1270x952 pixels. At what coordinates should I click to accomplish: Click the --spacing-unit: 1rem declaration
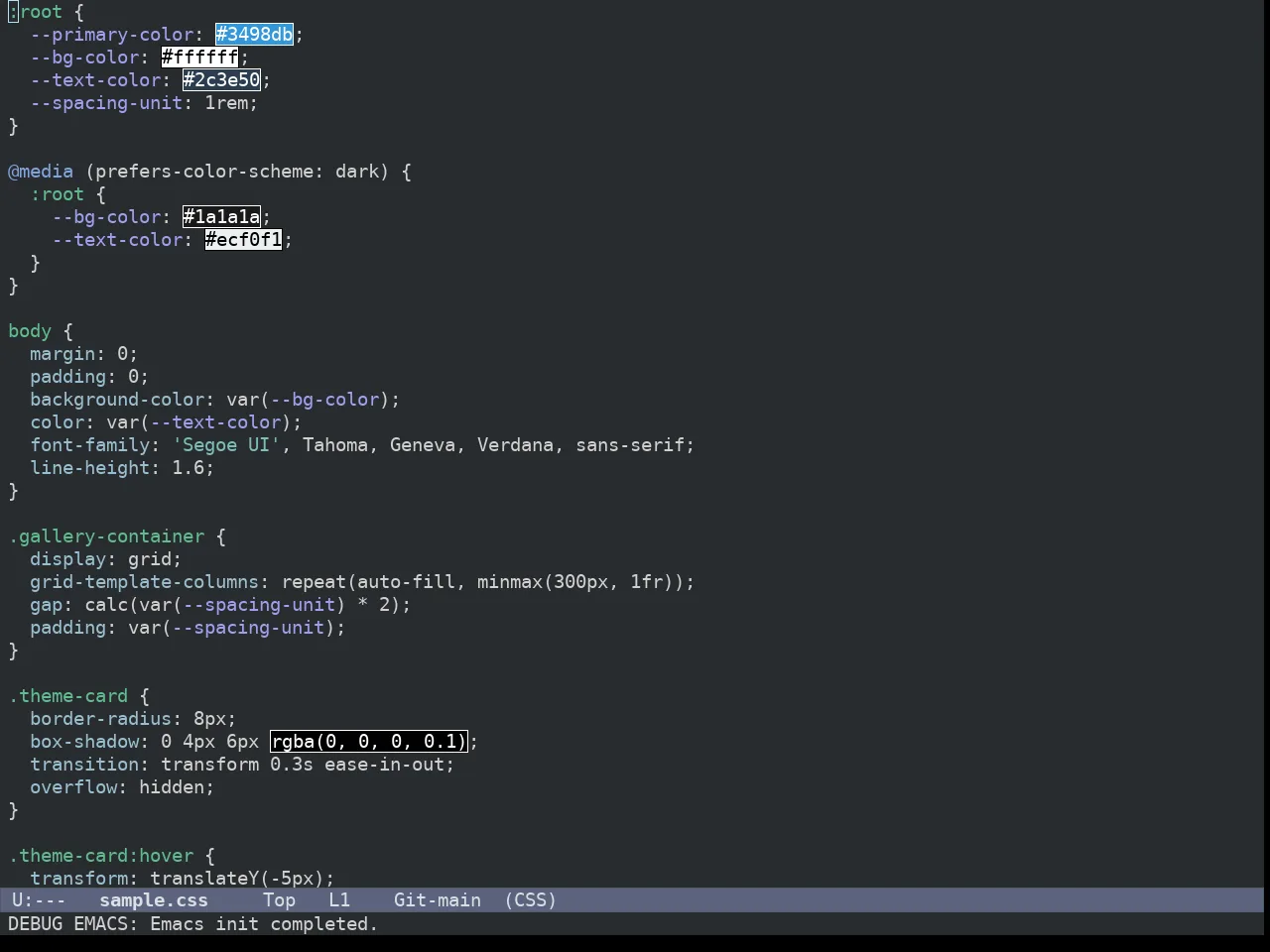144,103
